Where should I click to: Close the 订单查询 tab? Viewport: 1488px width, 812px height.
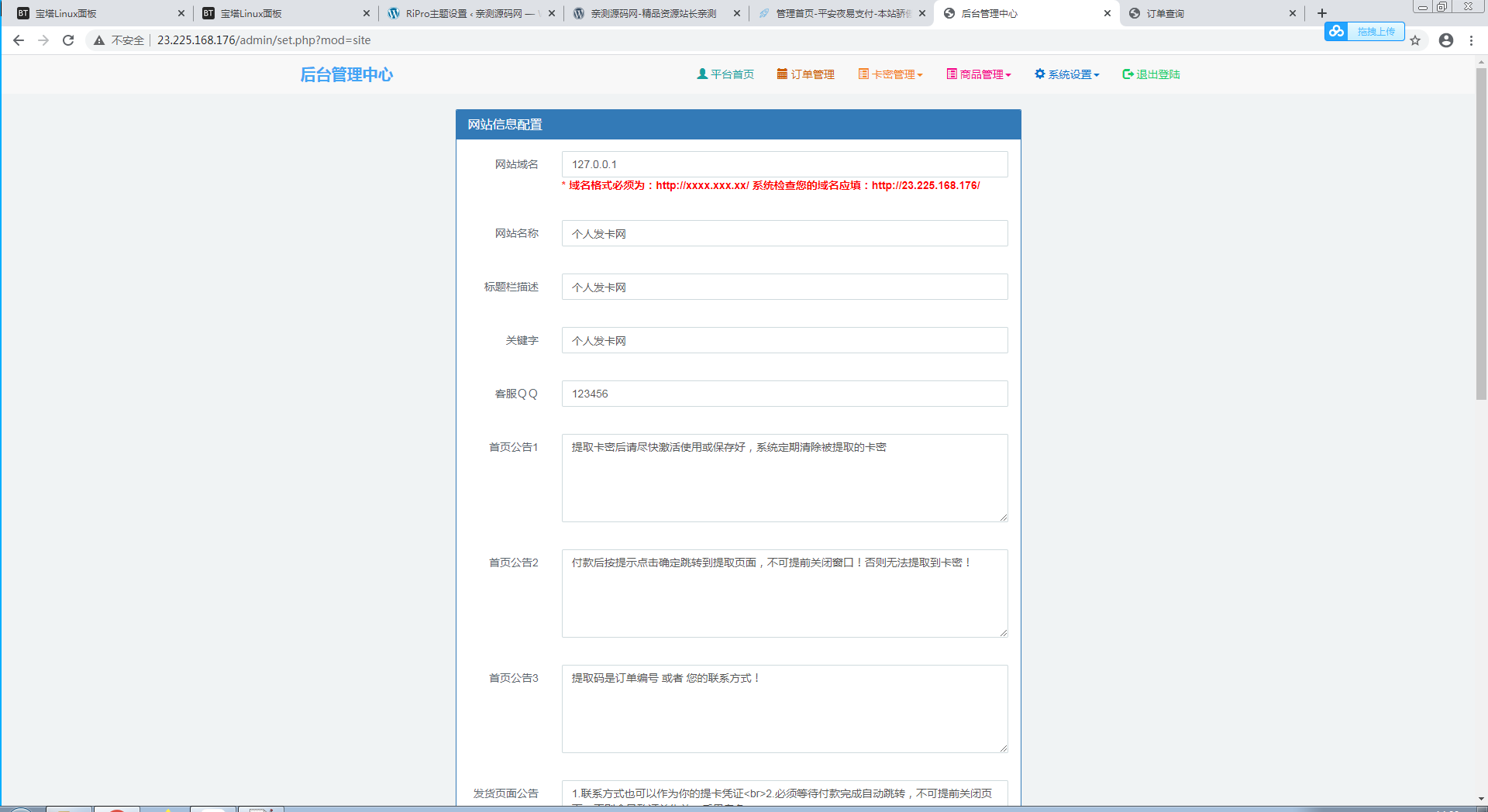click(x=1293, y=13)
